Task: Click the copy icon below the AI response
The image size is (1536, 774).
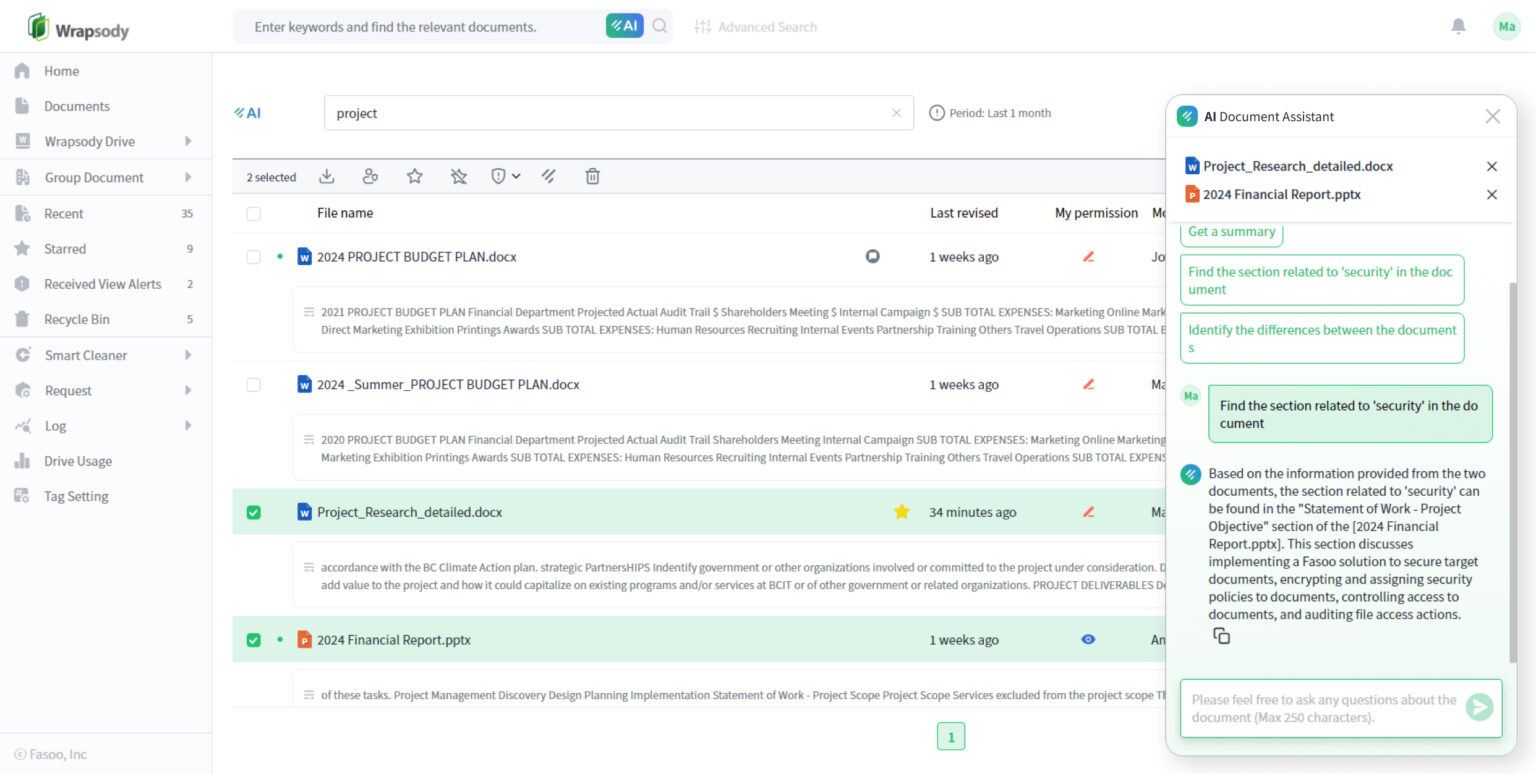Action: 1222,635
